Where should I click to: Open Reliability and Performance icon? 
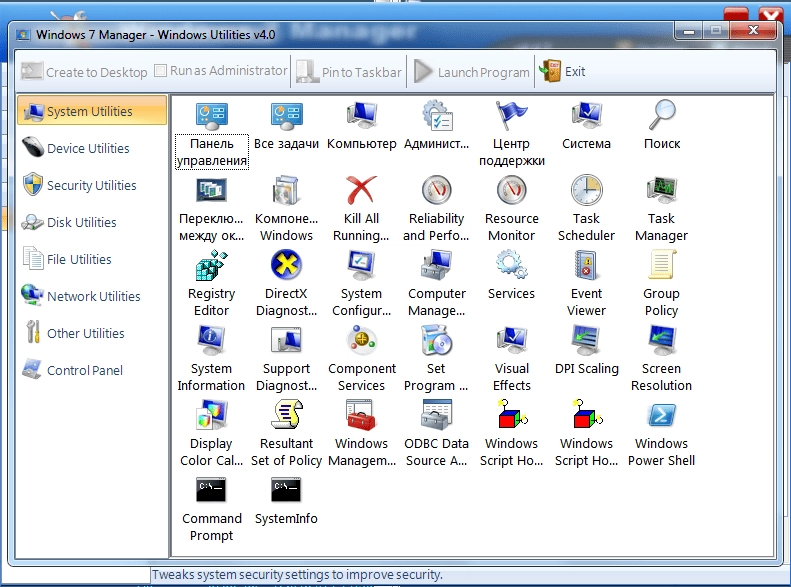click(437, 191)
